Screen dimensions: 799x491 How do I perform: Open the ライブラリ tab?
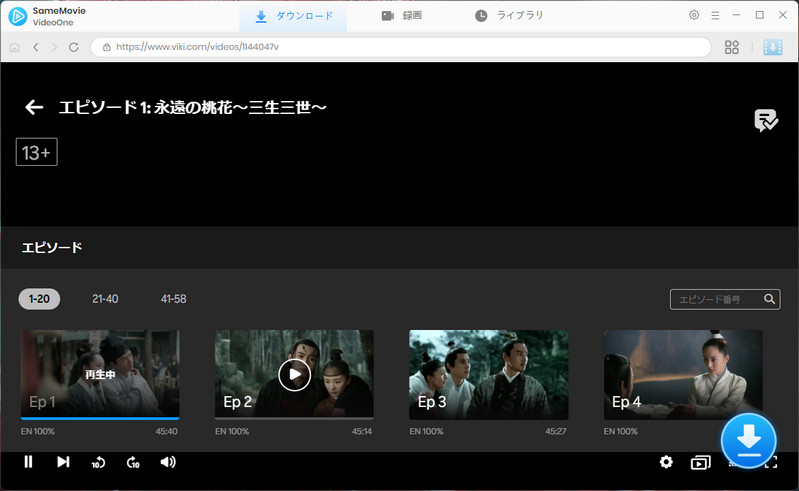(509, 16)
